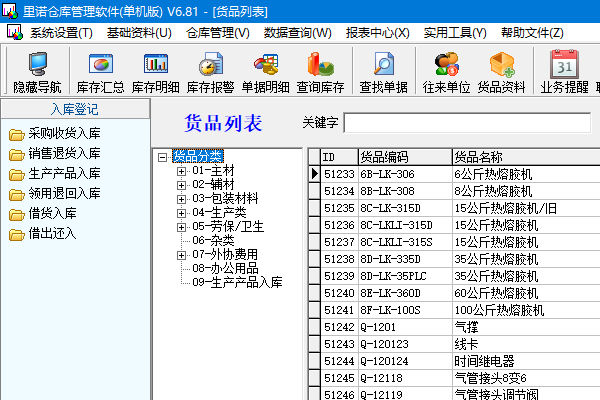600x400 pixels.
Task: Open 单据明细 in the toolbar
Action: click(266, 72)
